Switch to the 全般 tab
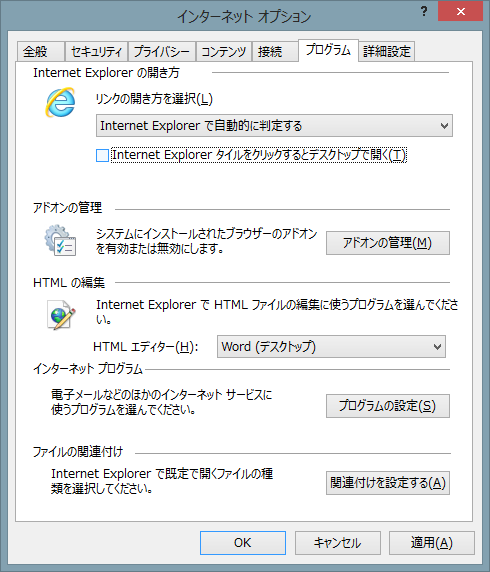This screenshot has width=490, height=572. coord(40,51)
